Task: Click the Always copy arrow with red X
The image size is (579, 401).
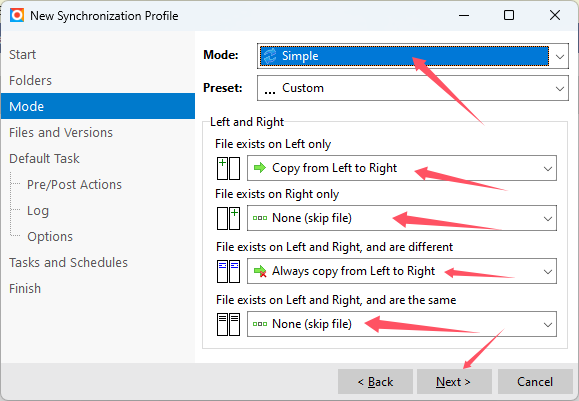Action: pos(260,271)
